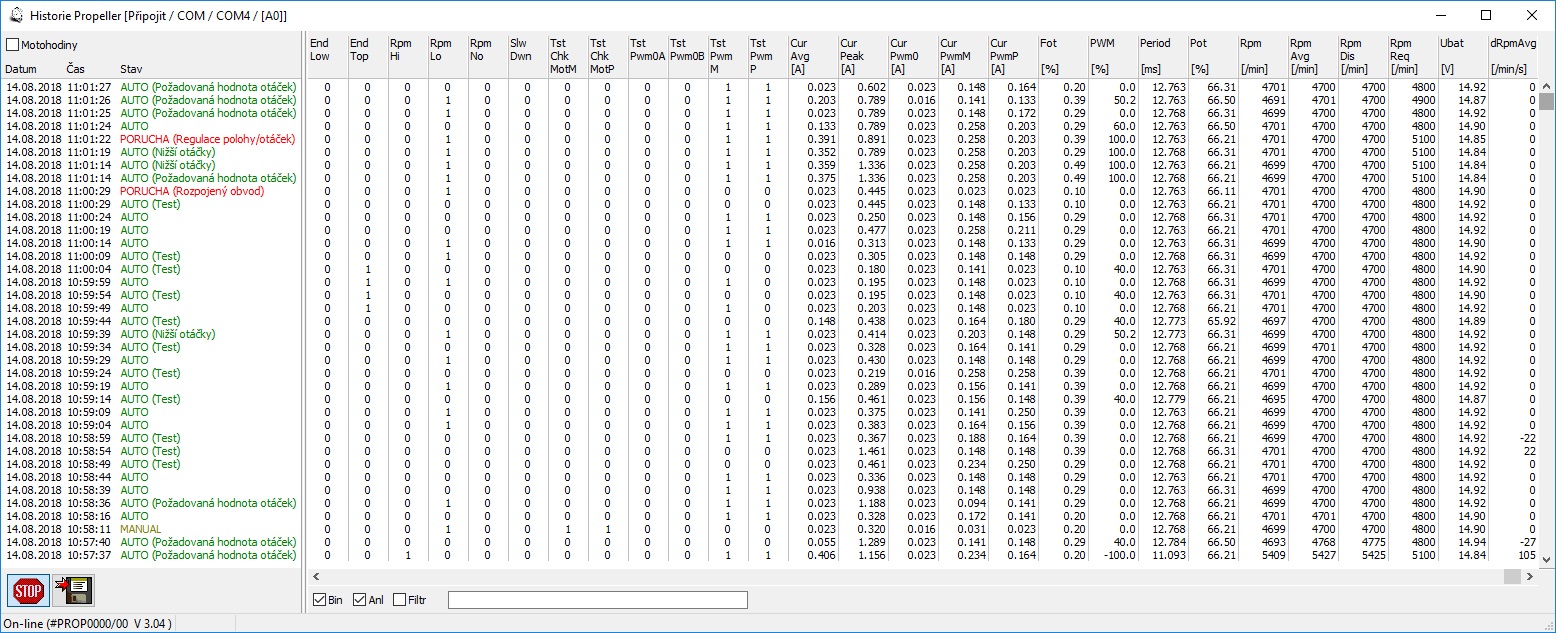Enable the Filtr checkbox
Viewport: 1556px width, 633px height.
[400, 600]
